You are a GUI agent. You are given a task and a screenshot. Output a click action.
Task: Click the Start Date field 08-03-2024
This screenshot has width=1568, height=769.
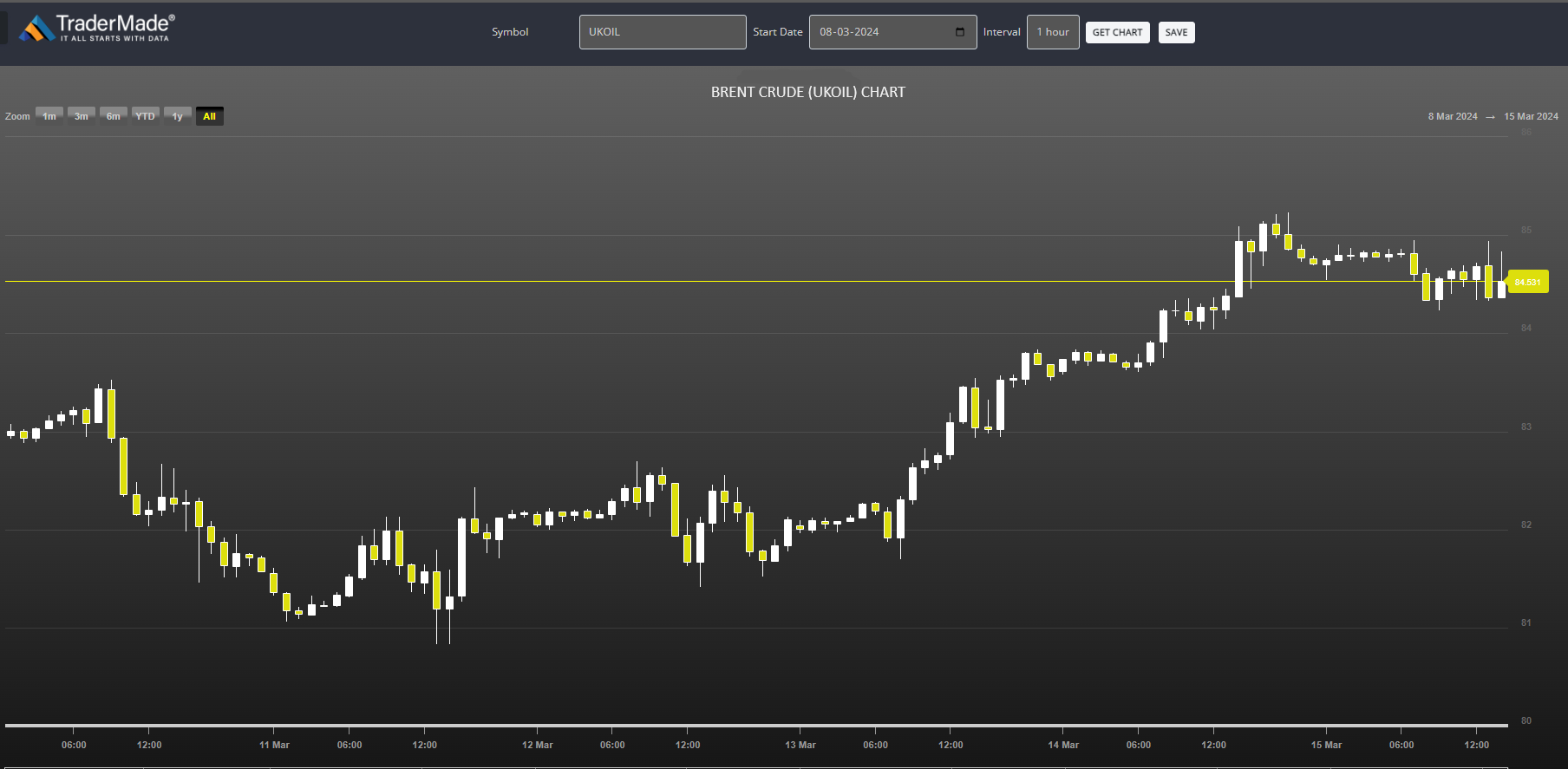pos(893,32)
